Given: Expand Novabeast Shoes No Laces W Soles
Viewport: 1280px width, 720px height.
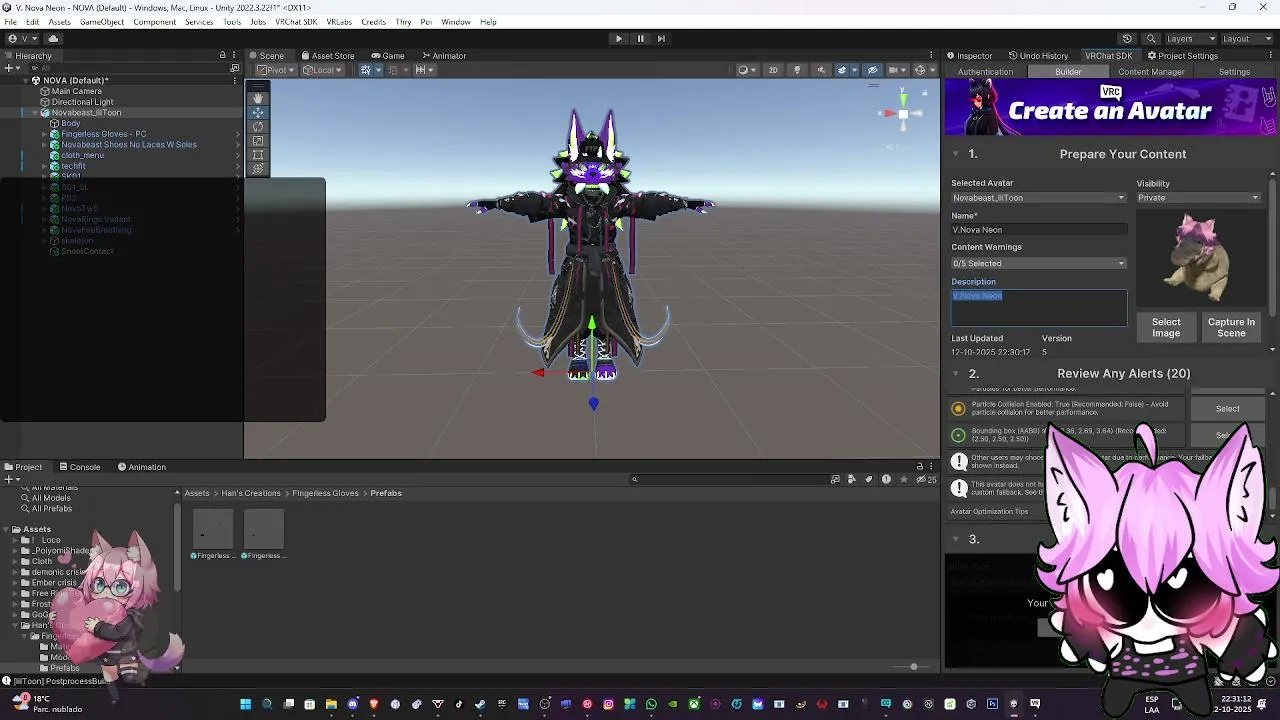Looking at the screenshot, I should click(x=45, y=145).
